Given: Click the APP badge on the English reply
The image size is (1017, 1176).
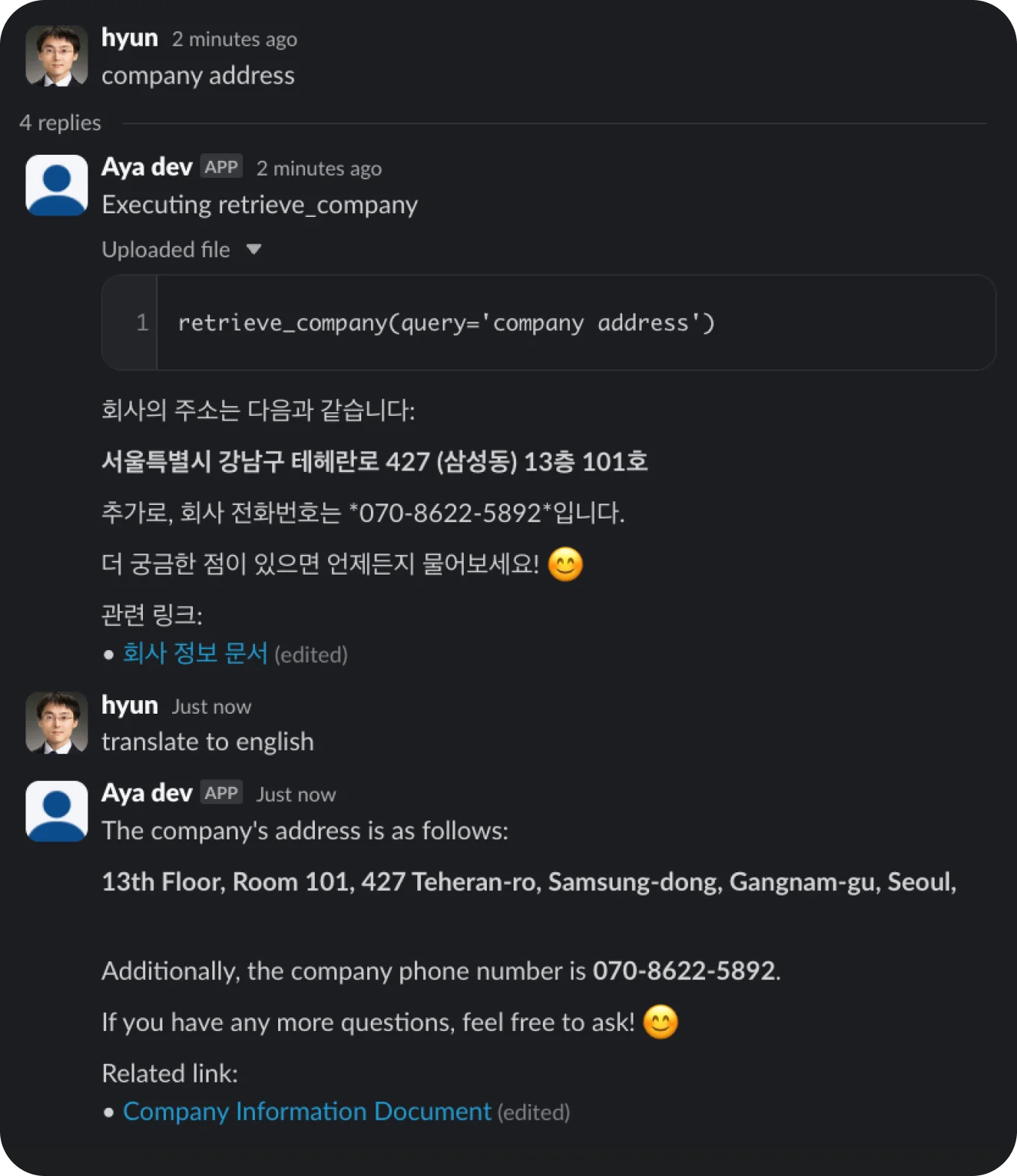Looking at the screenshot, I should tap(221, 793).
